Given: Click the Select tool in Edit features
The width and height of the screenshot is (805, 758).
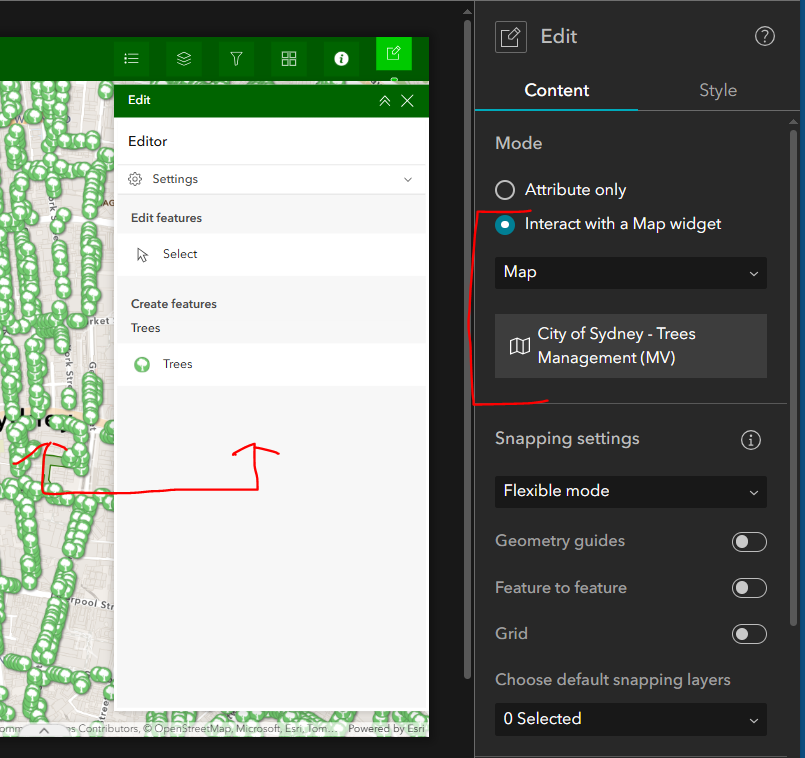Looking at the screenshot, I should tap(179, 253).
